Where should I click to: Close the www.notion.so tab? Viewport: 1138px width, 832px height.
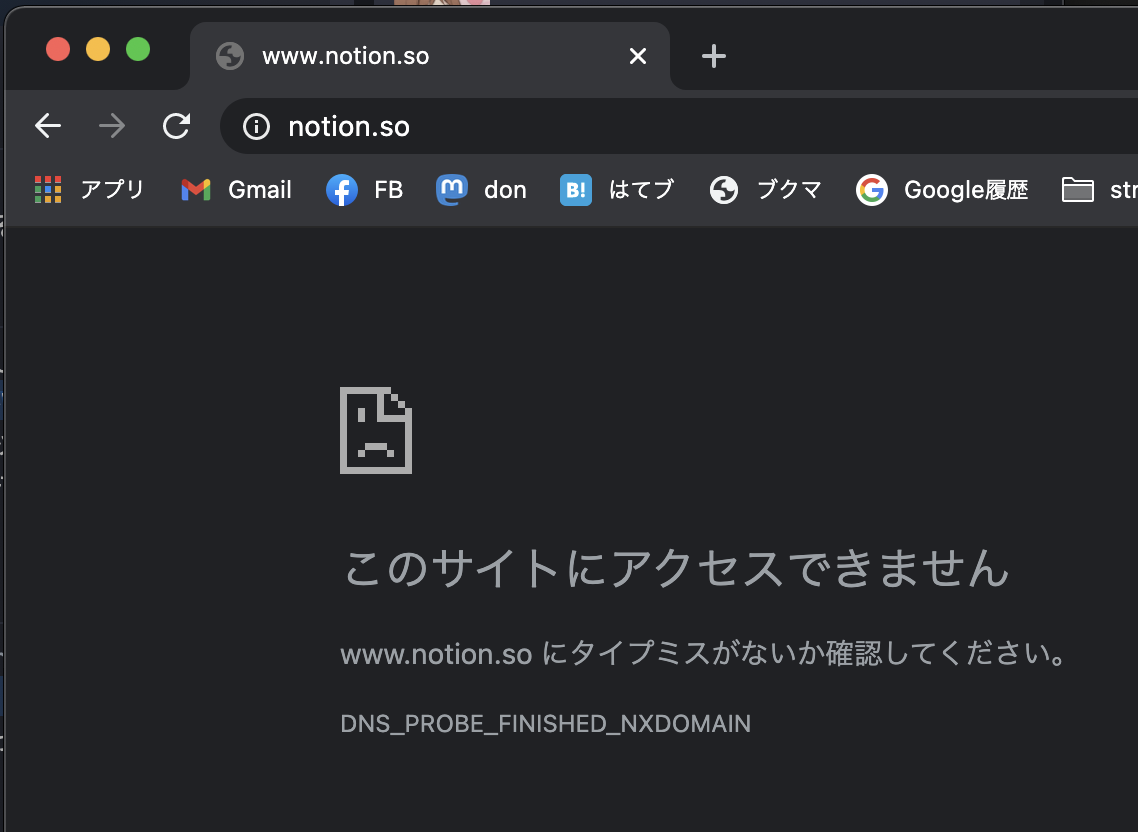point(637,56)
